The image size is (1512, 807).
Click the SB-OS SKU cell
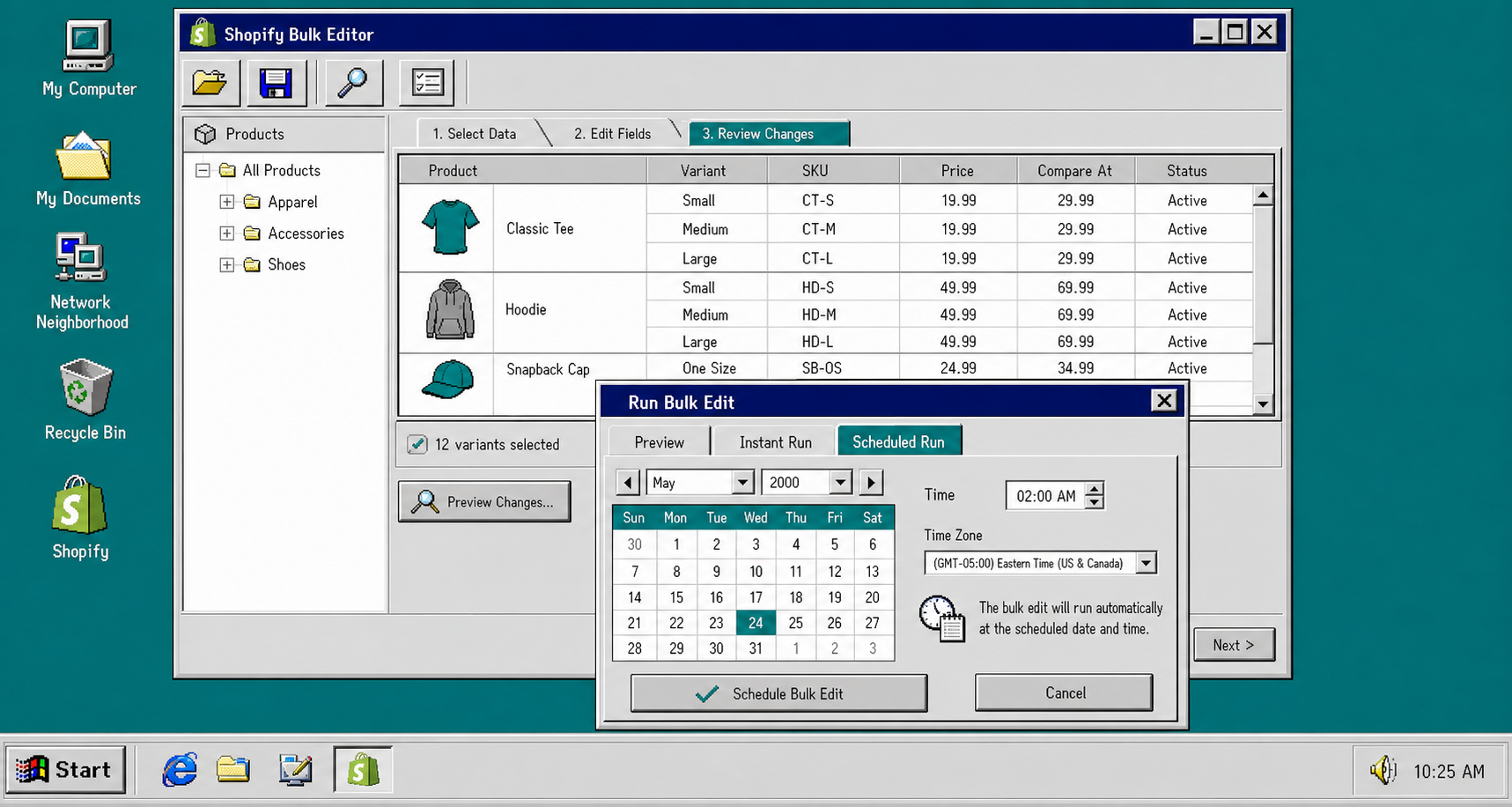833,368
